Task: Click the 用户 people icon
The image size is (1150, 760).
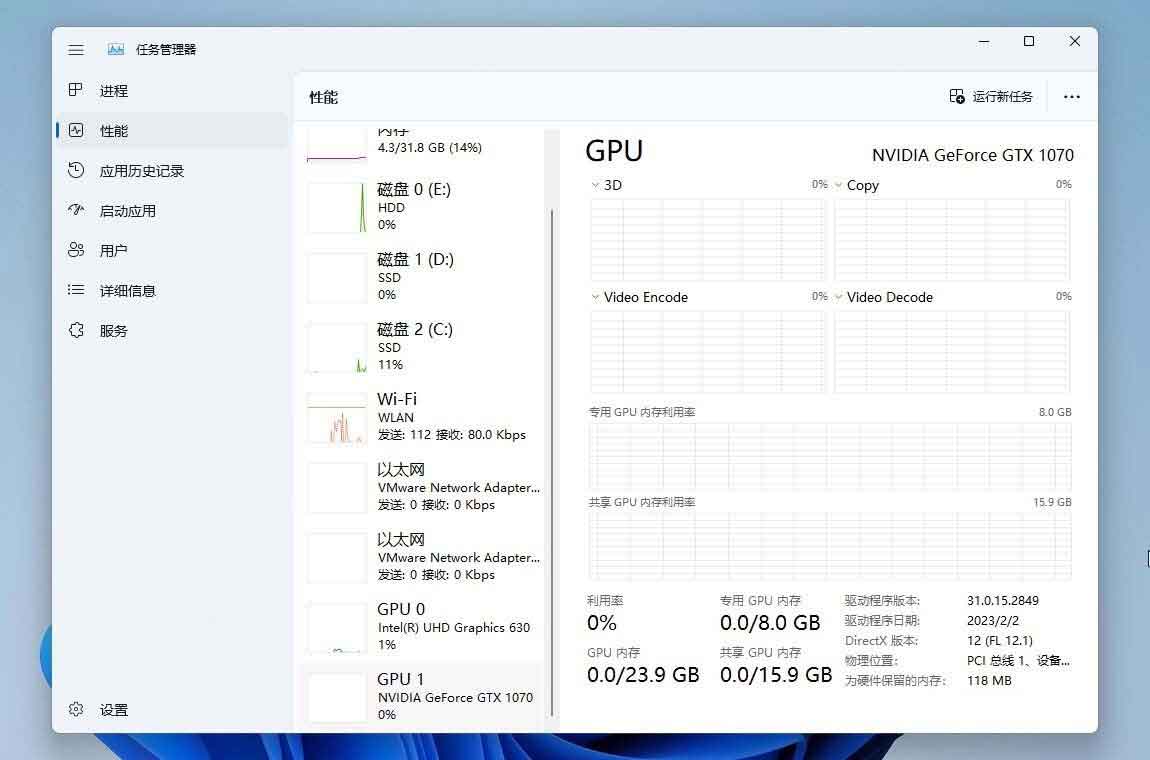Action: click(x=76, y=250)
